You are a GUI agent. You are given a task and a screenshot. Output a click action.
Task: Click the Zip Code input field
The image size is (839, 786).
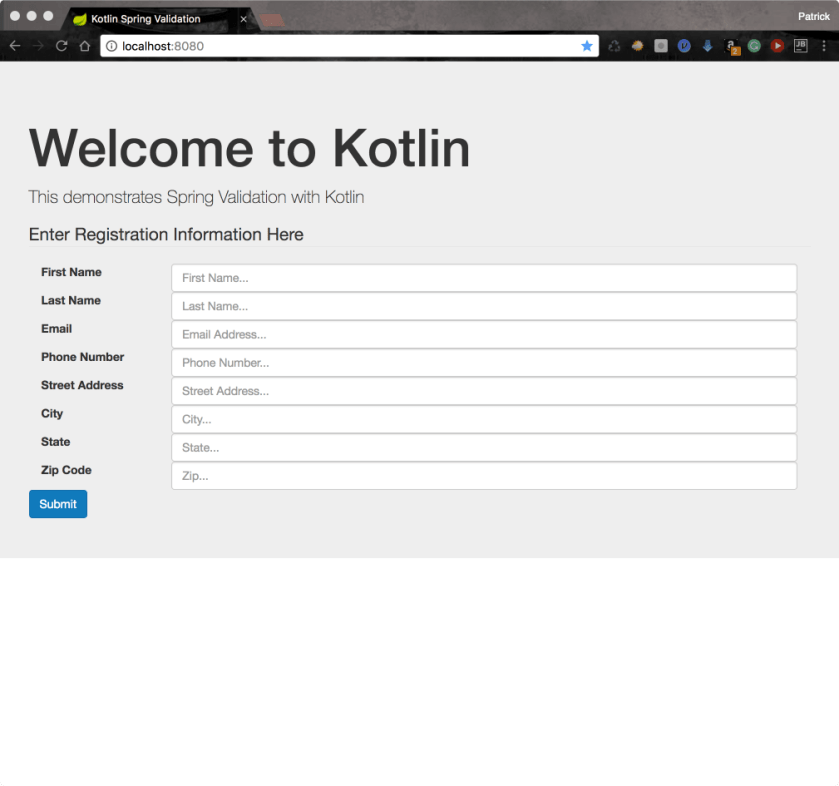coord(484,476)
